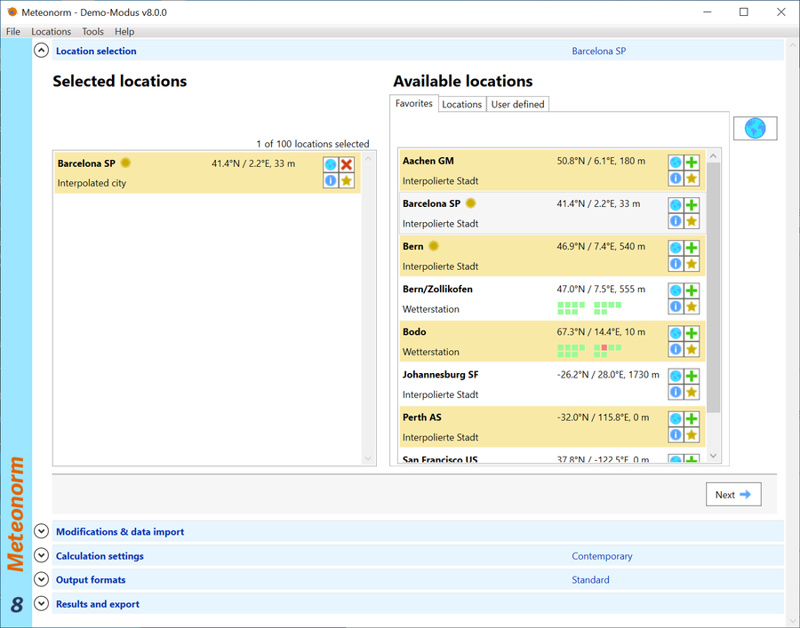Toggle favorite star for Bodo
Image resolution: width=800 pixels, height=628 pixels.
tap(691, 349)
